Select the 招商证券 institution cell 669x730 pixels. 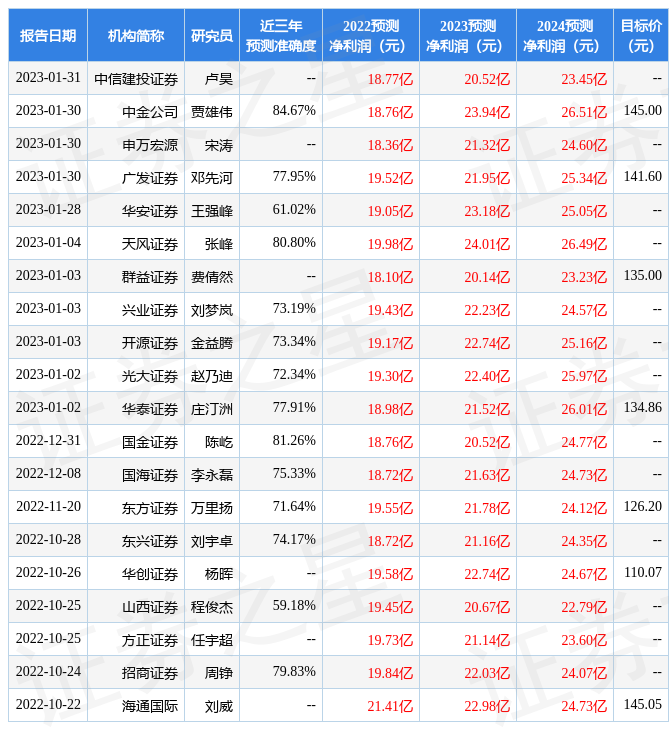pos(136,673)
